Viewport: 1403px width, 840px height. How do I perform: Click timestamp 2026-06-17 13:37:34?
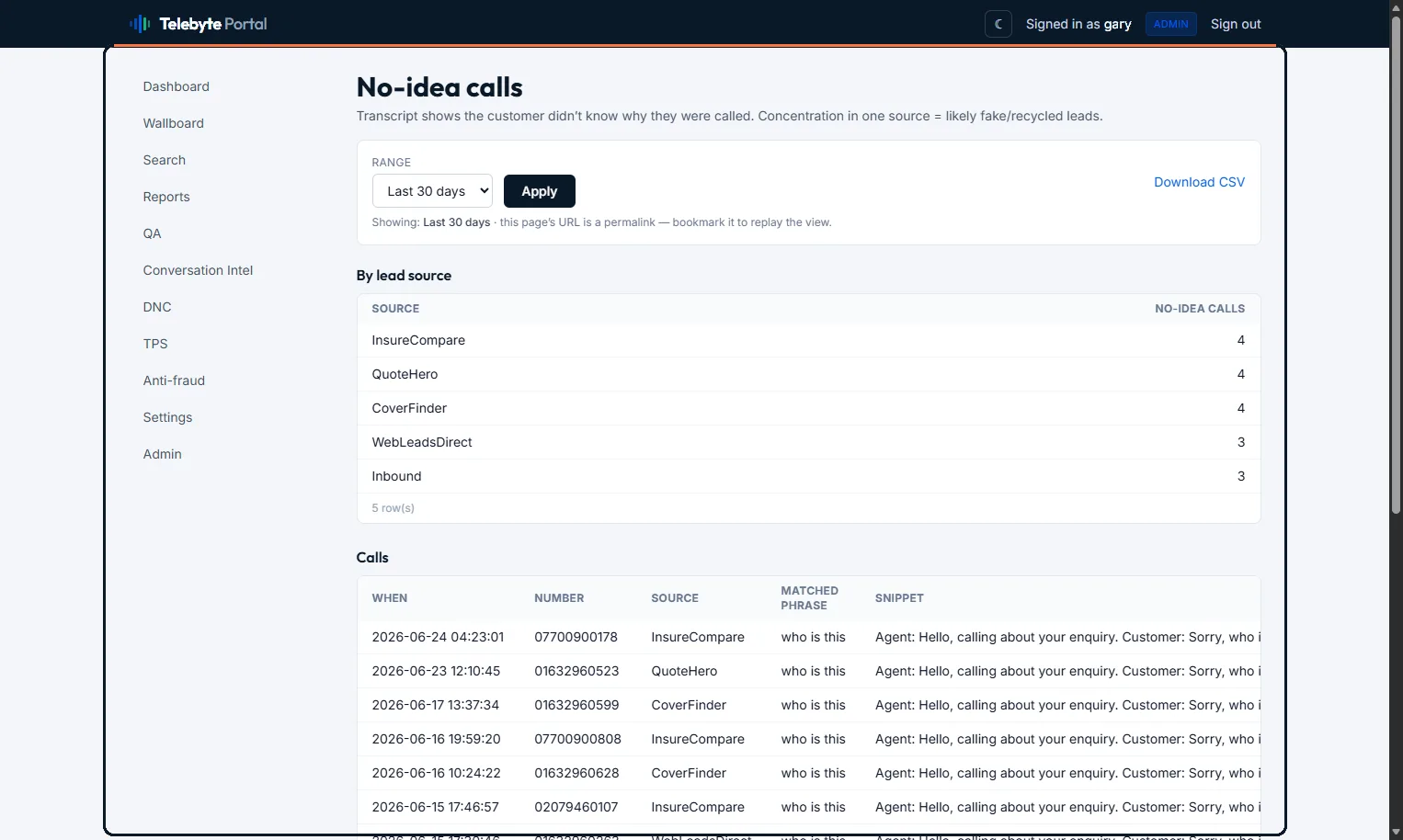tap(435, 705)
